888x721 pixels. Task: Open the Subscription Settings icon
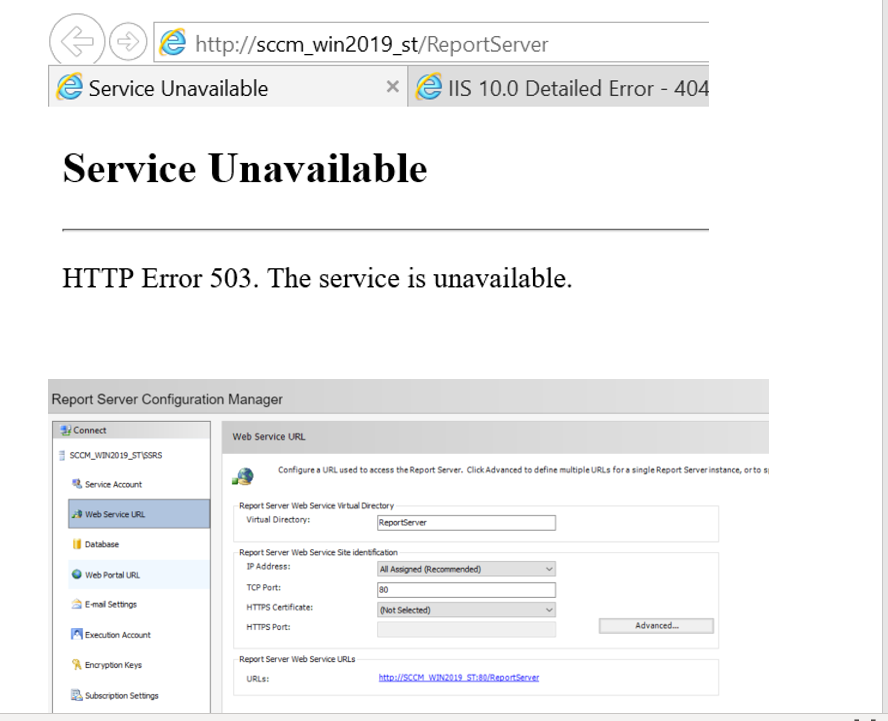click(x=76, y=695)
